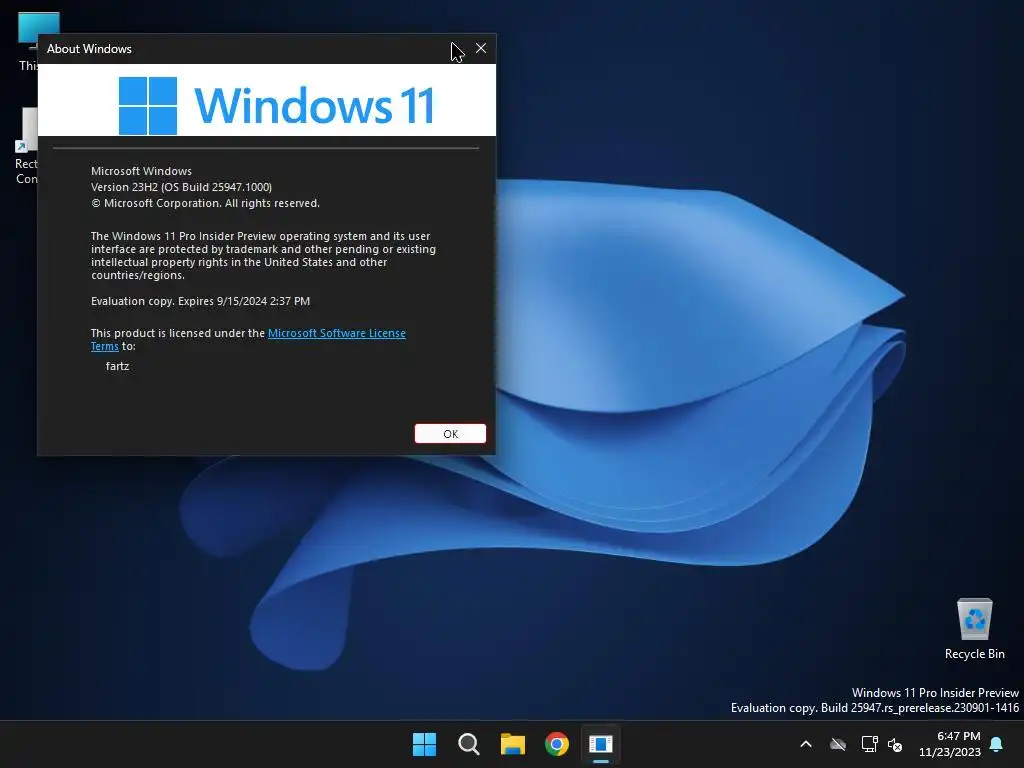Open network status tray icon
Viewport: 1024px width, 768px height.
(x=869, y=744)
